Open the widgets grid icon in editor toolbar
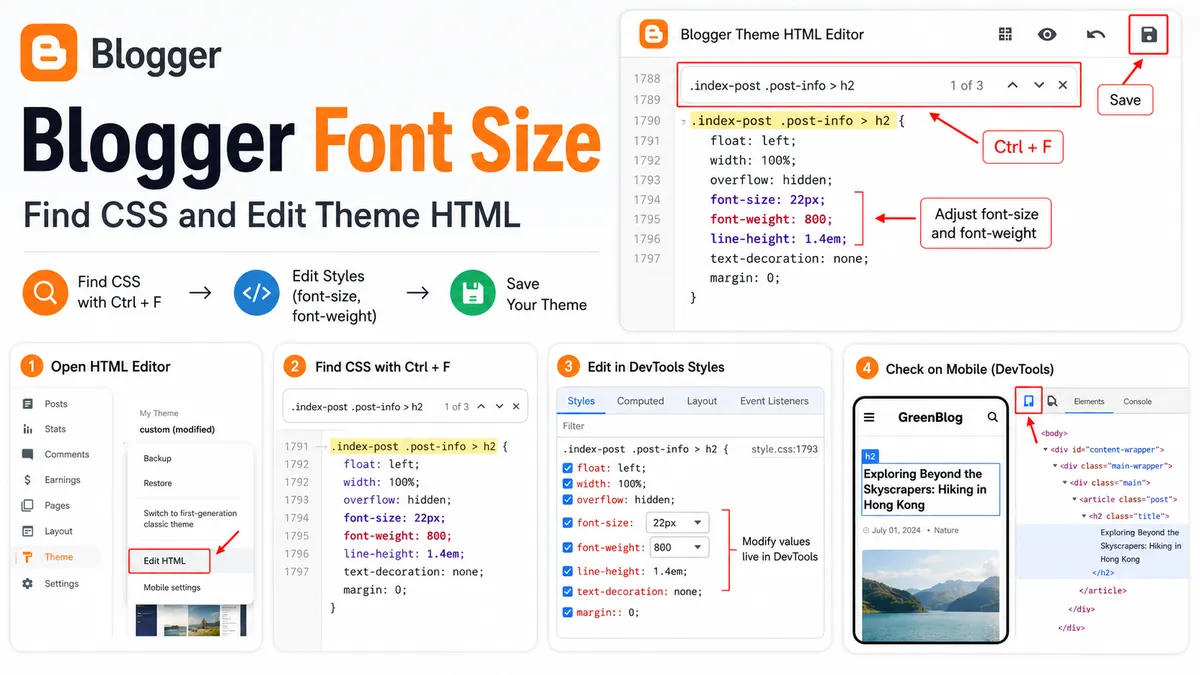 (x=1005, y=35)
